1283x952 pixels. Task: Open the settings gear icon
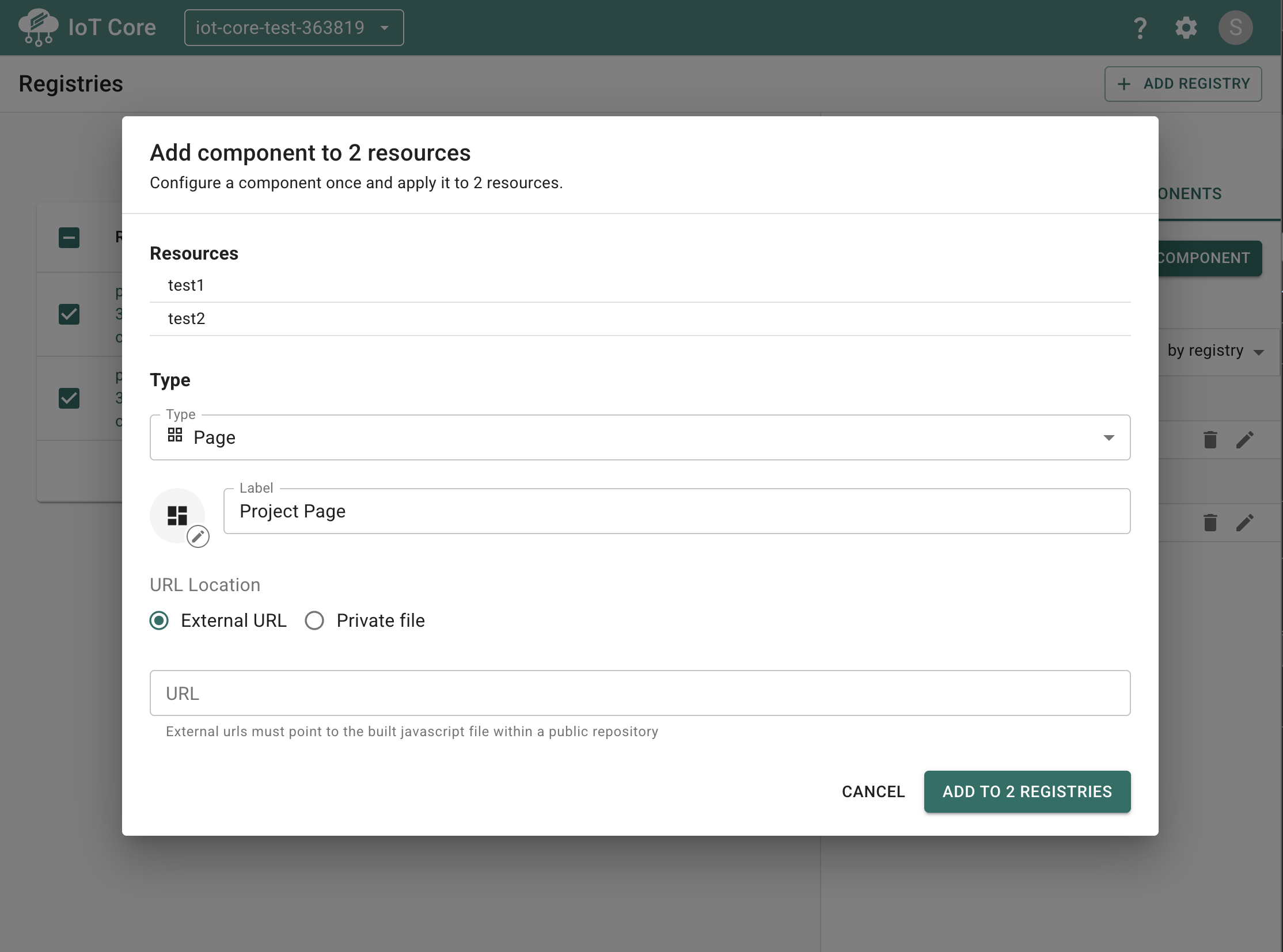(x=1186, y=28)
